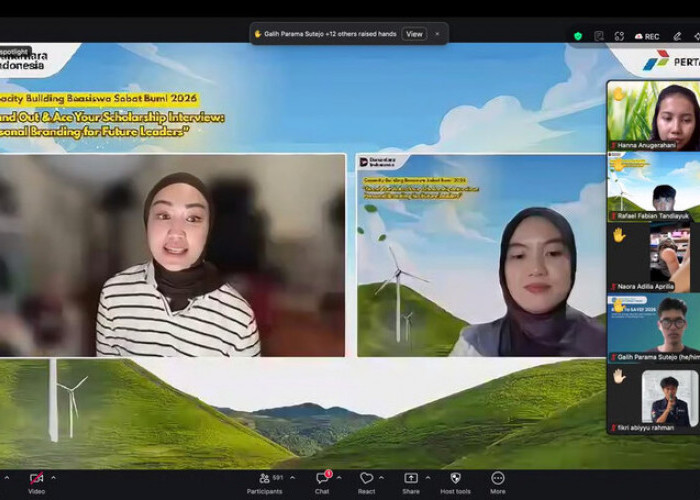Click the green encryption shield icon
700x500 pixels.
point(578,36)
